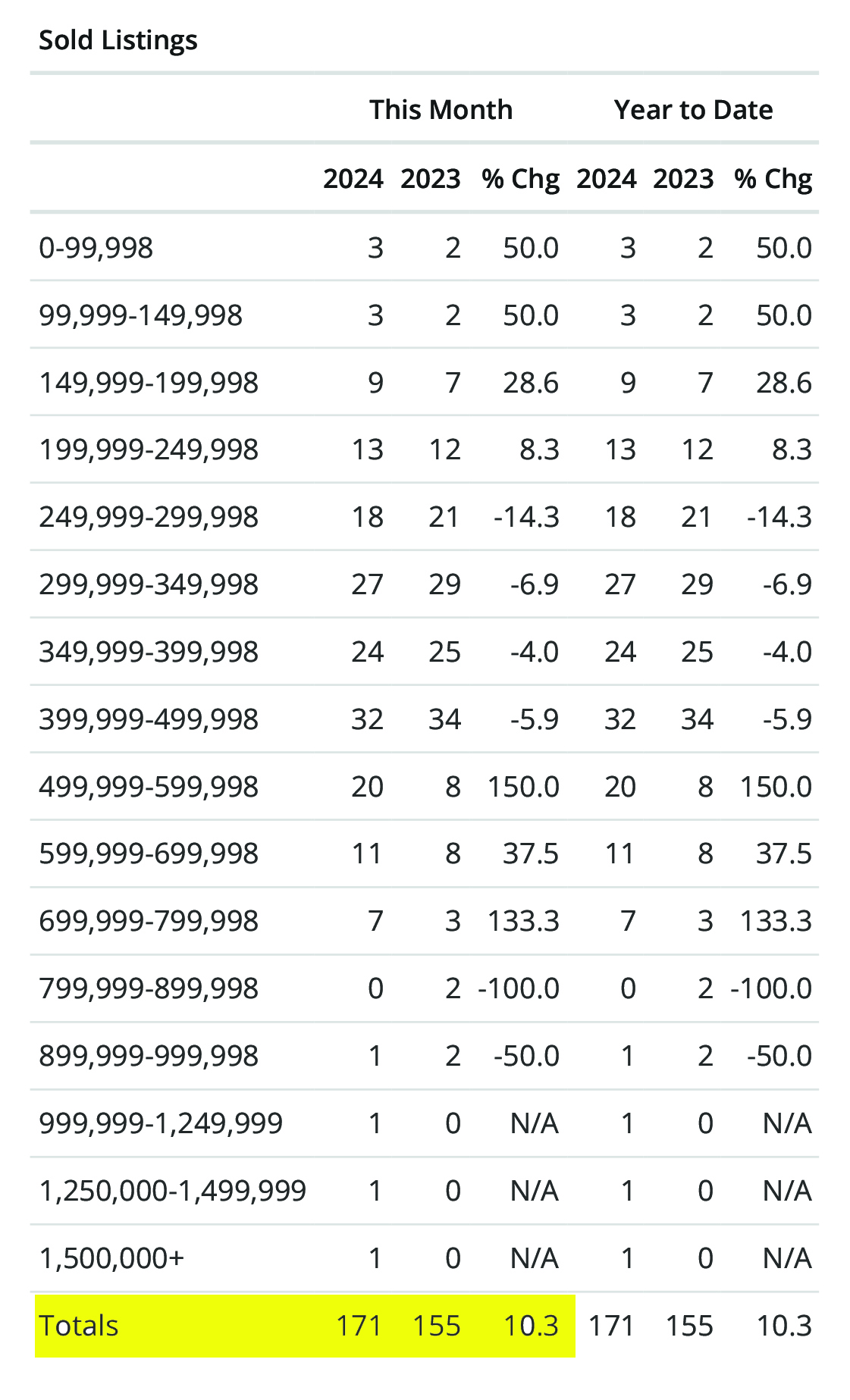The height and width of the screenshot is (1400, 850).
Task: Select the 1,500,000+ price range label
Action: pos(111,1258)
